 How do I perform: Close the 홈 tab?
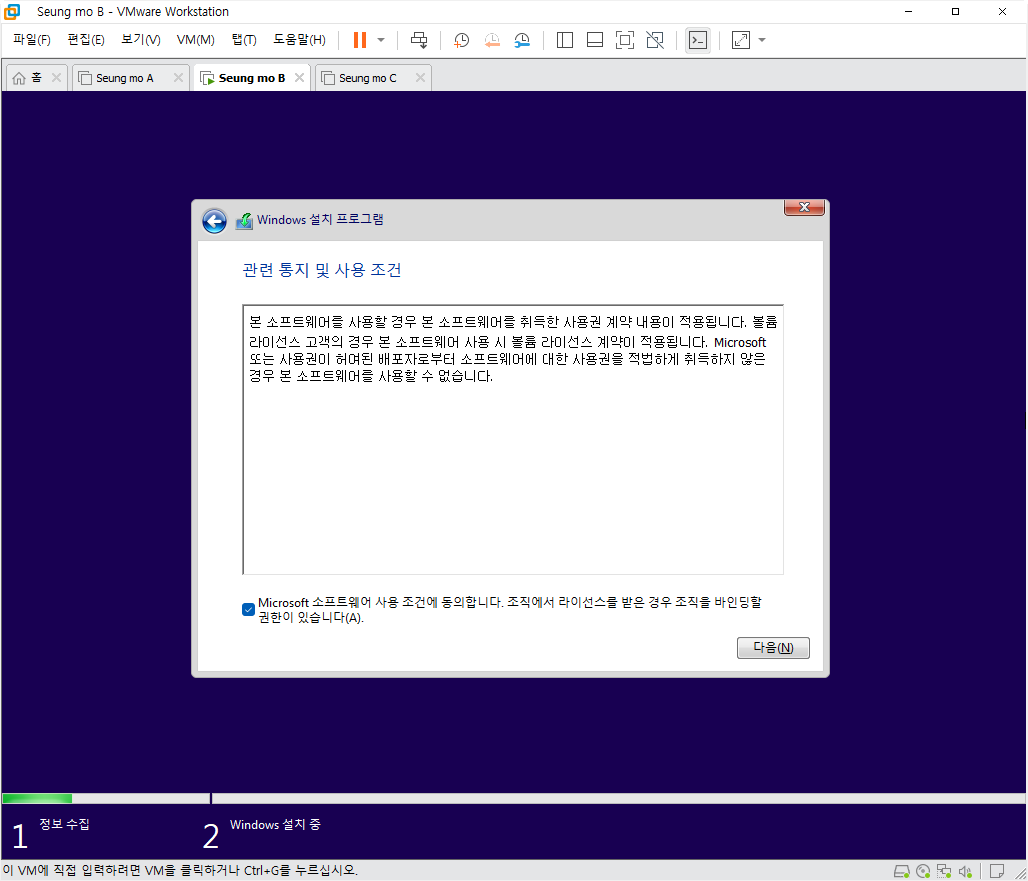(x=56, y=78)
